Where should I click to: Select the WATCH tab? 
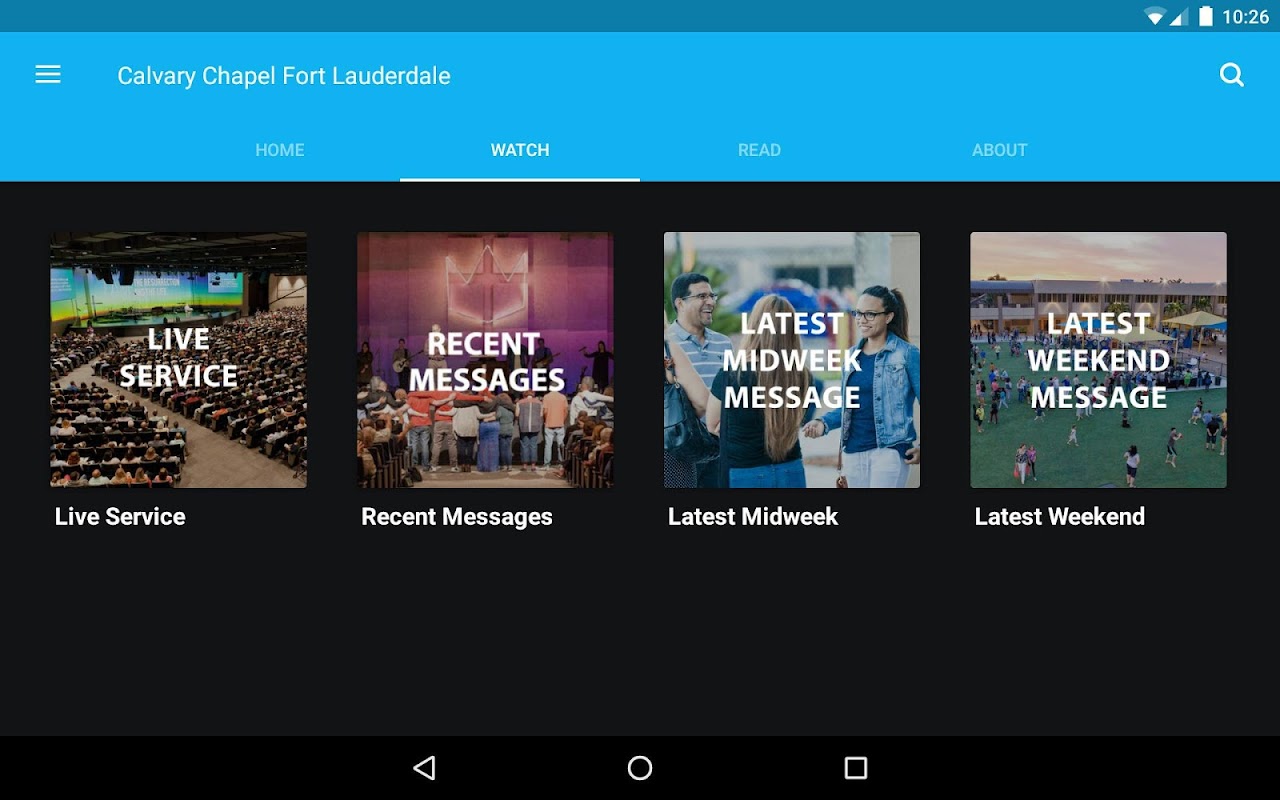coord(520,150)
